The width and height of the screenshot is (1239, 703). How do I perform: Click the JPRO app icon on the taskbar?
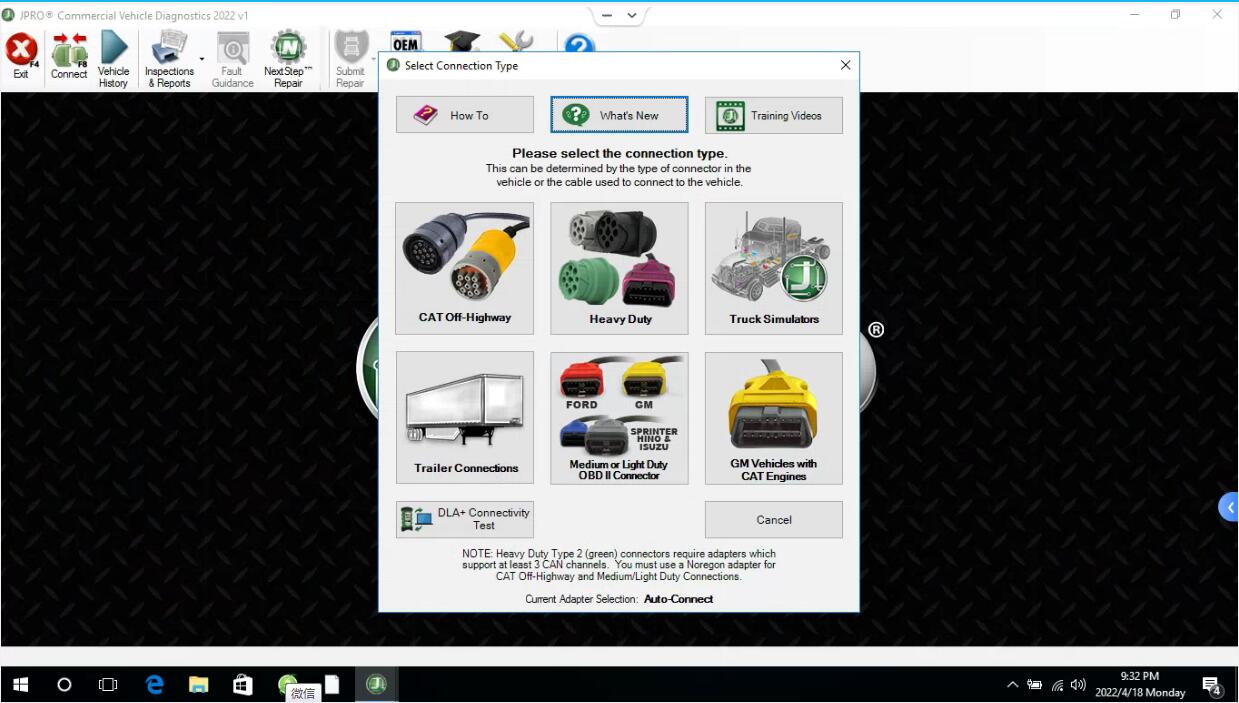point(376,685)
